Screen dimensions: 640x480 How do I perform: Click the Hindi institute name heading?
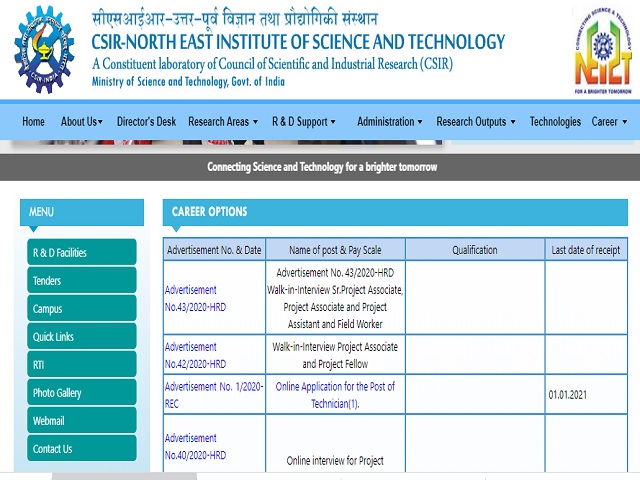click(235, 19)
